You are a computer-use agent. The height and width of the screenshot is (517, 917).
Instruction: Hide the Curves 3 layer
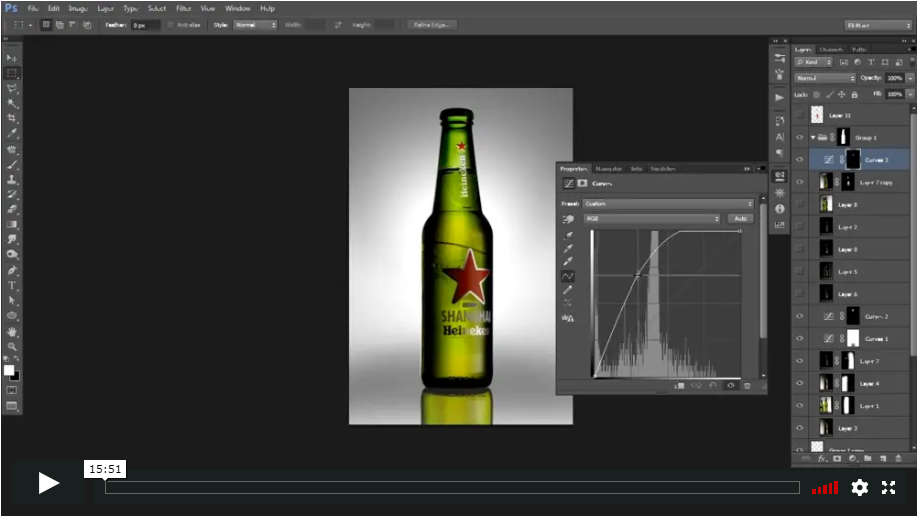[799, 160]
